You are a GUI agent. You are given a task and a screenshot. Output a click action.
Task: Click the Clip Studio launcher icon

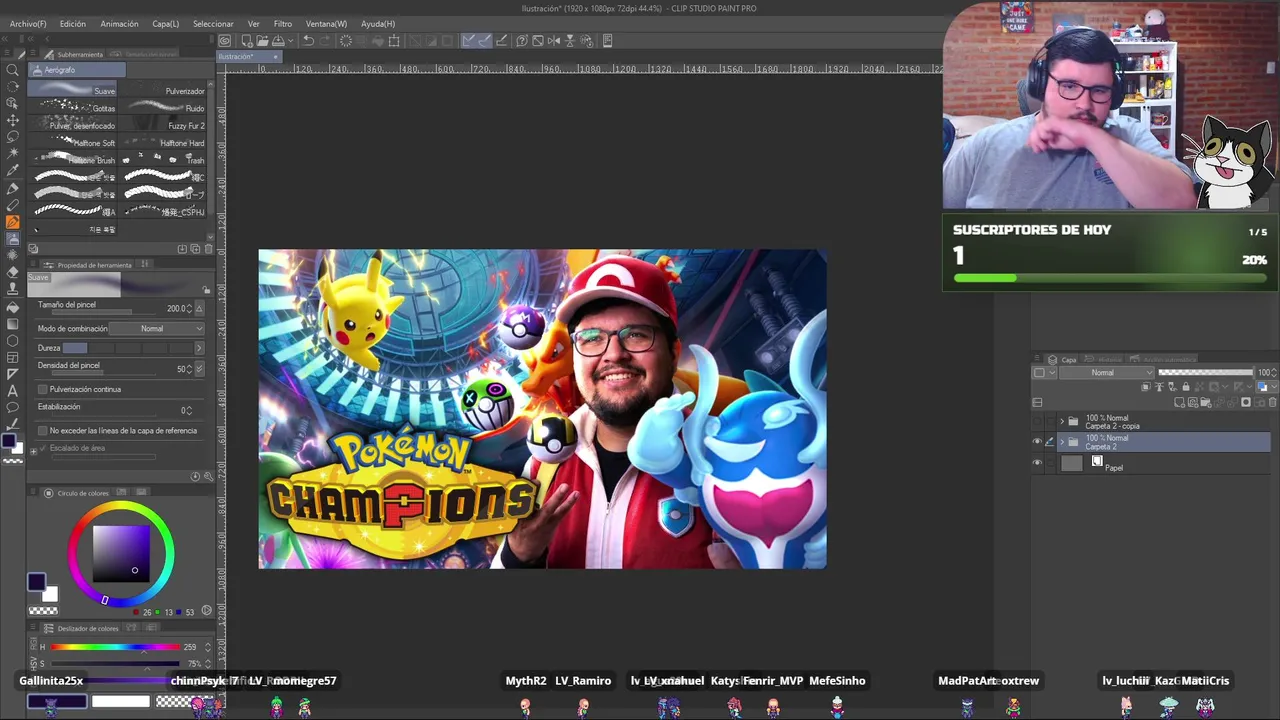click(225, 41)
